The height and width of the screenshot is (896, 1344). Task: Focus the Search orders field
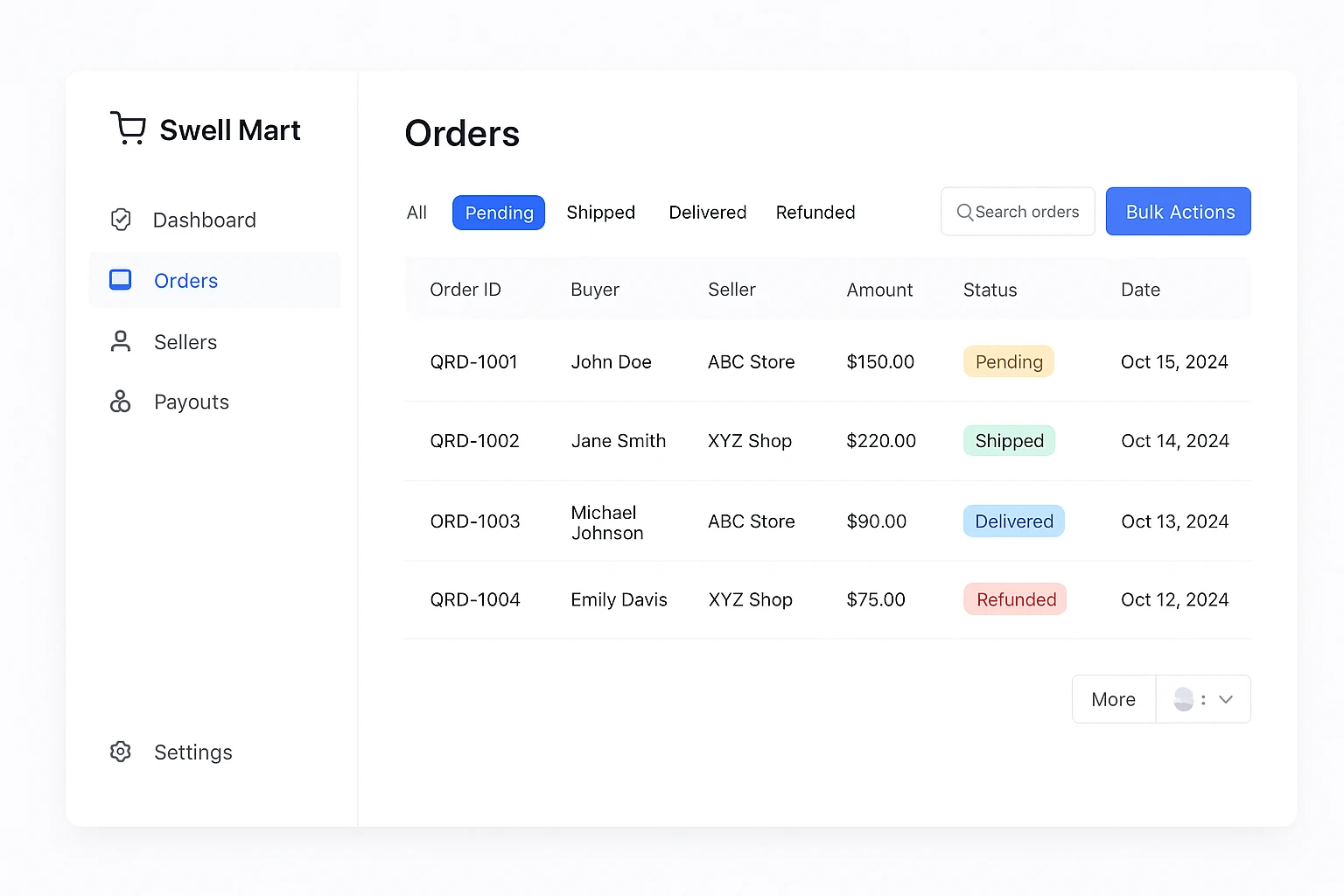(1018, 211)
